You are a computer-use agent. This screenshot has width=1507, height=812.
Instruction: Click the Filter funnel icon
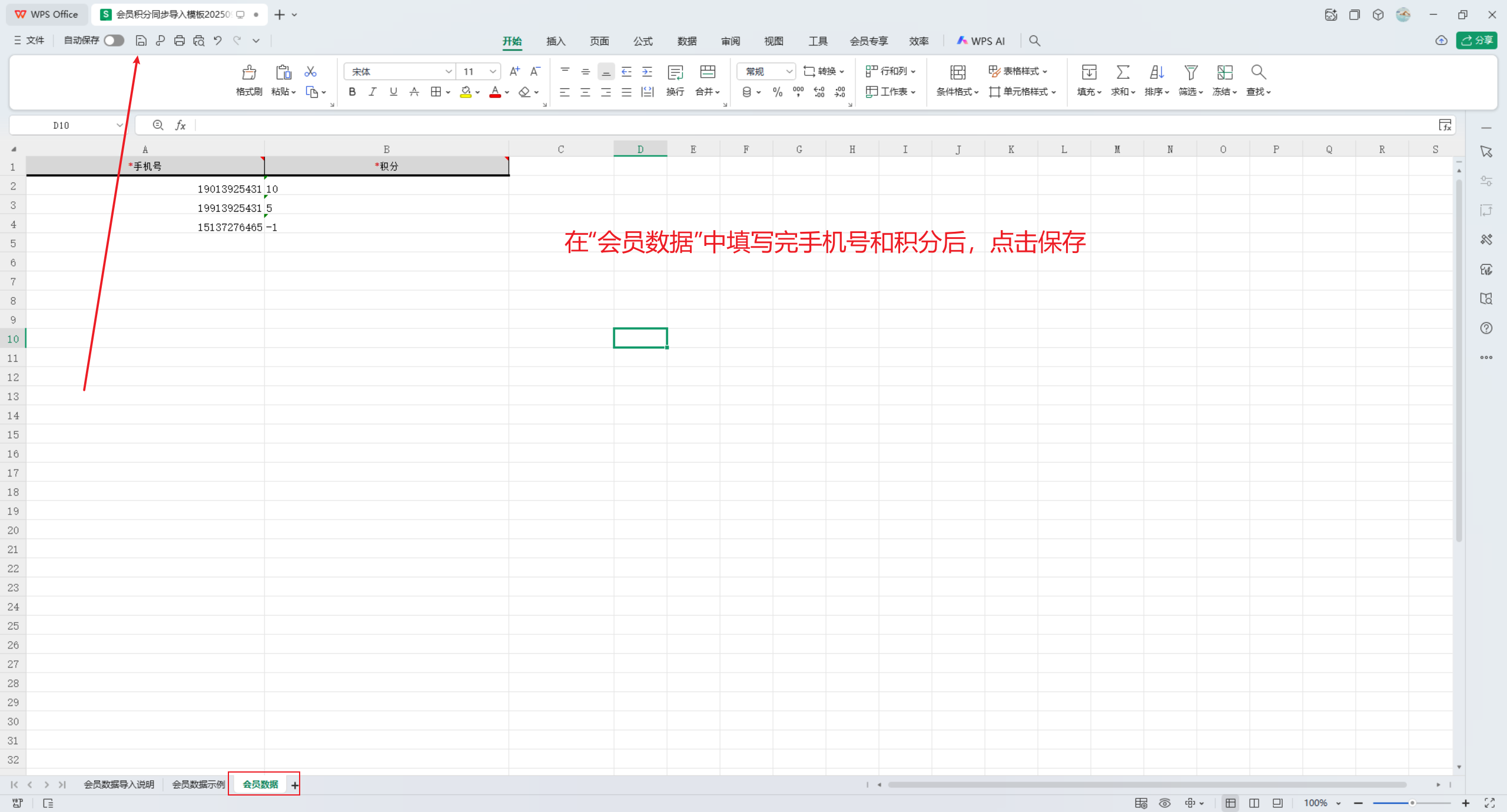1190,72
